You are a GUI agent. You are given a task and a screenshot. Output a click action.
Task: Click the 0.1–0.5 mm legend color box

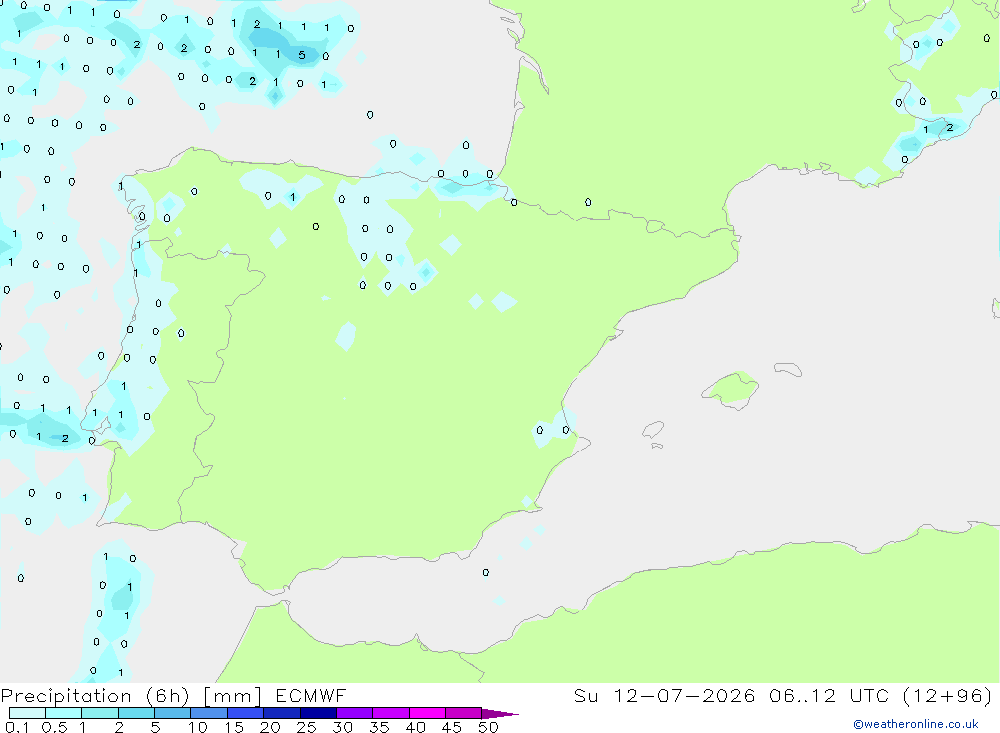pyautogui.click(x=27, y=713)
